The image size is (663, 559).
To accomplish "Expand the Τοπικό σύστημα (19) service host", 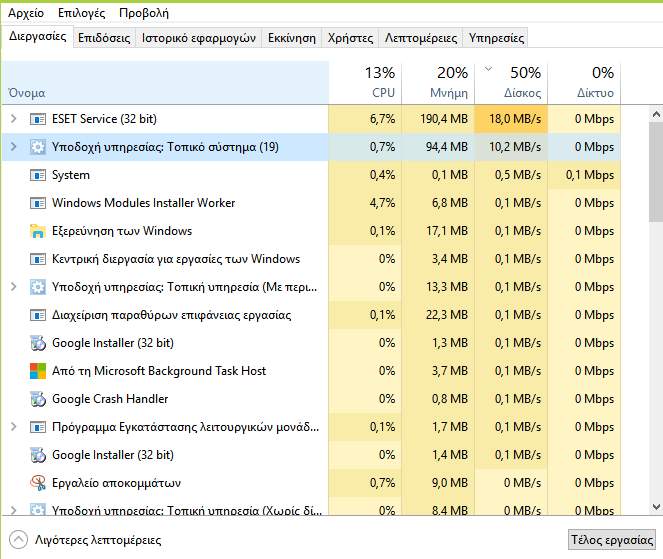I will click(13, 147).
